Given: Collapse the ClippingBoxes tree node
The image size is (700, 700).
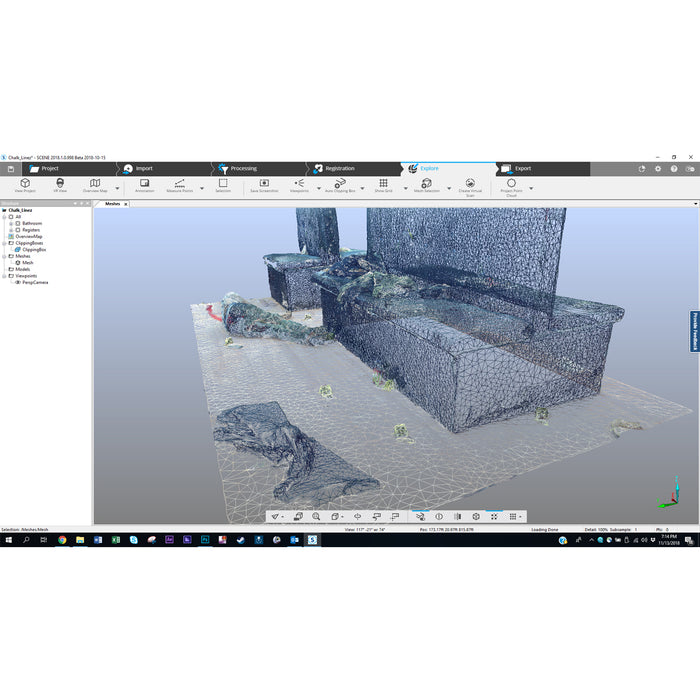Looking at the screenshot, I should point(4,243).
